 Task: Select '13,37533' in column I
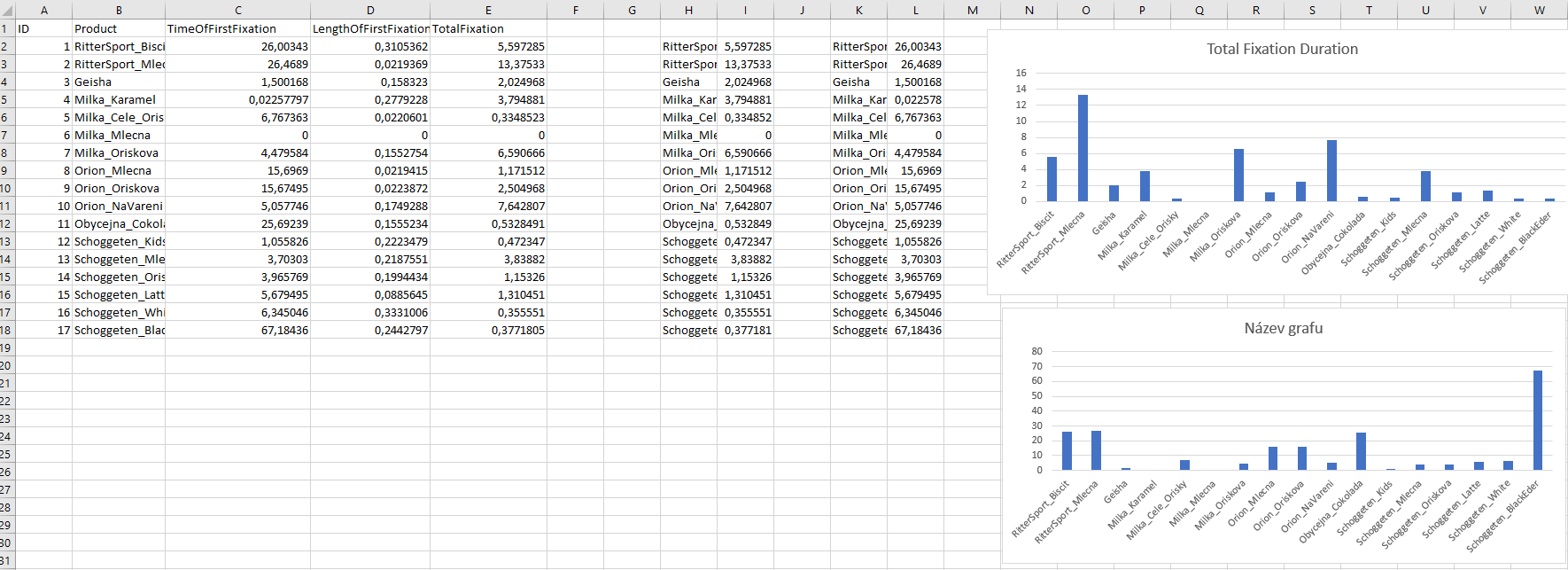tap(746, 64)
